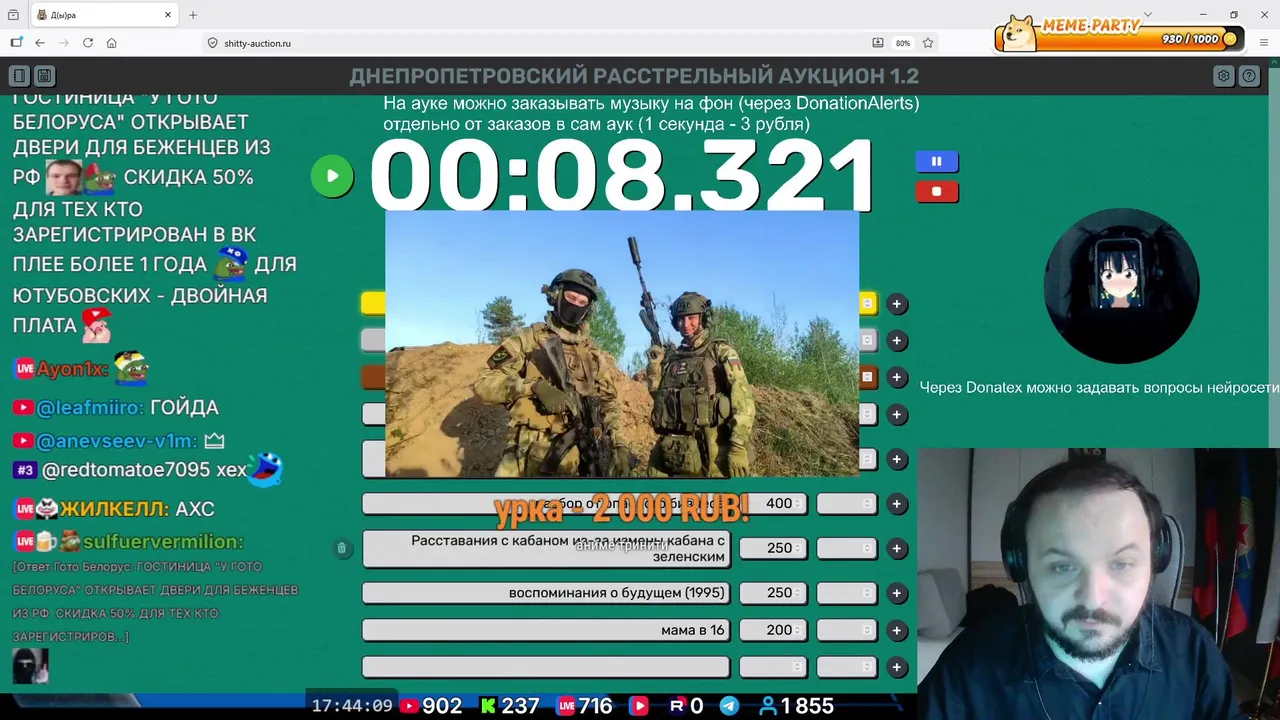Click the install/download icon in address bar
The height and width of the screenshot is (720, 1280).
pyautogui.click(x=878, y=43)
